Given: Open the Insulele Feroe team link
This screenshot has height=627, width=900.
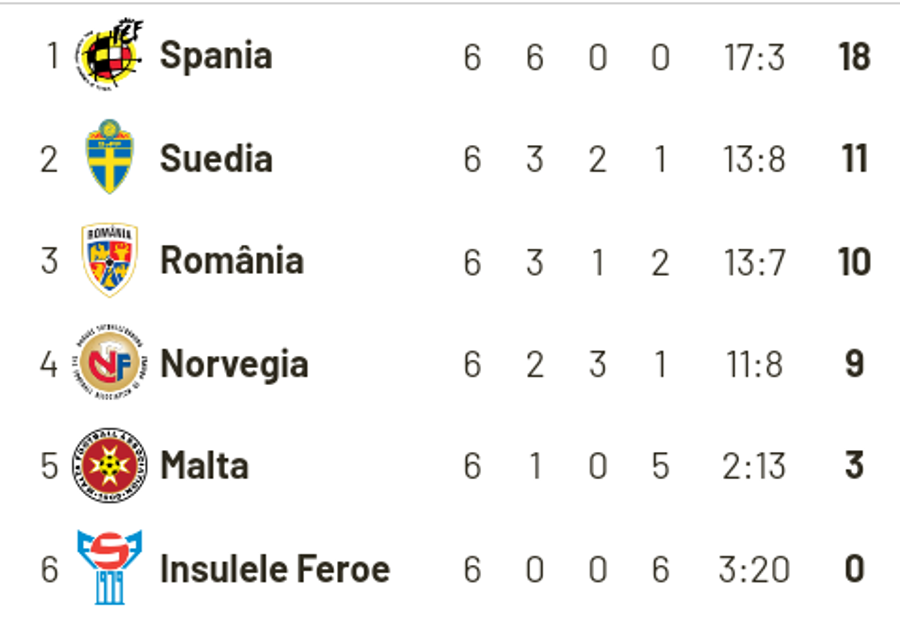Looking at the screenshot, I should coord(276,569).
